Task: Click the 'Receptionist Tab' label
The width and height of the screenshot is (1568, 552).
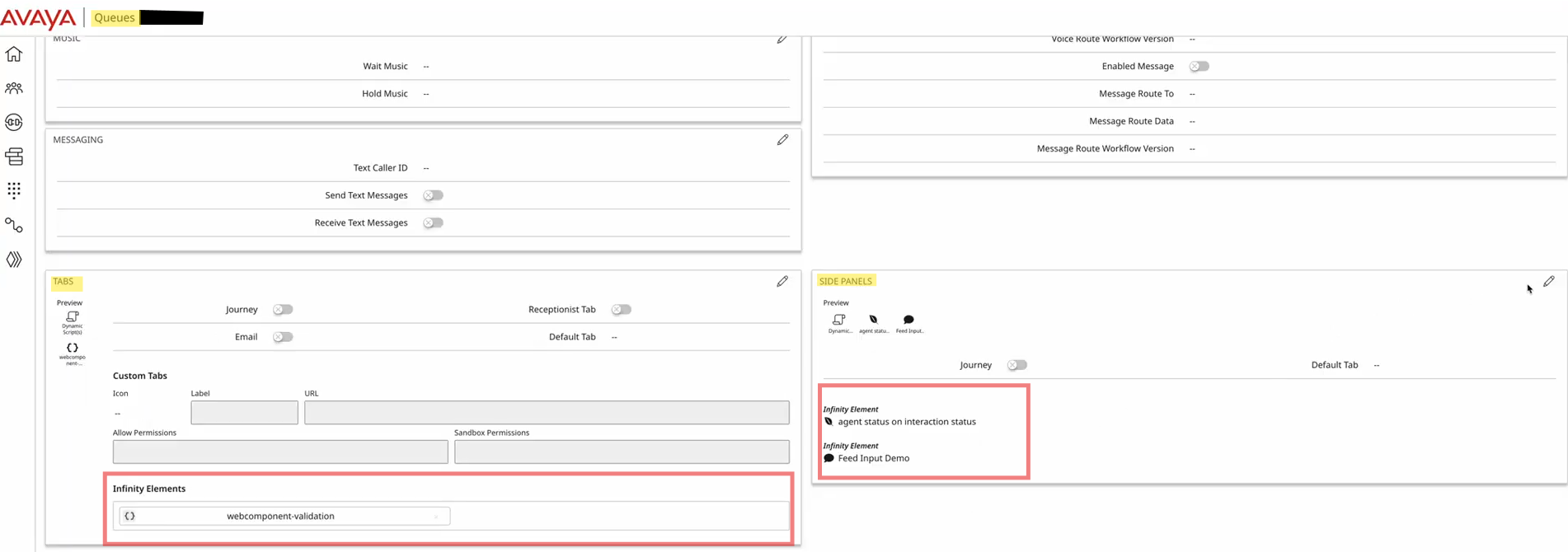Action: (561, 310)
